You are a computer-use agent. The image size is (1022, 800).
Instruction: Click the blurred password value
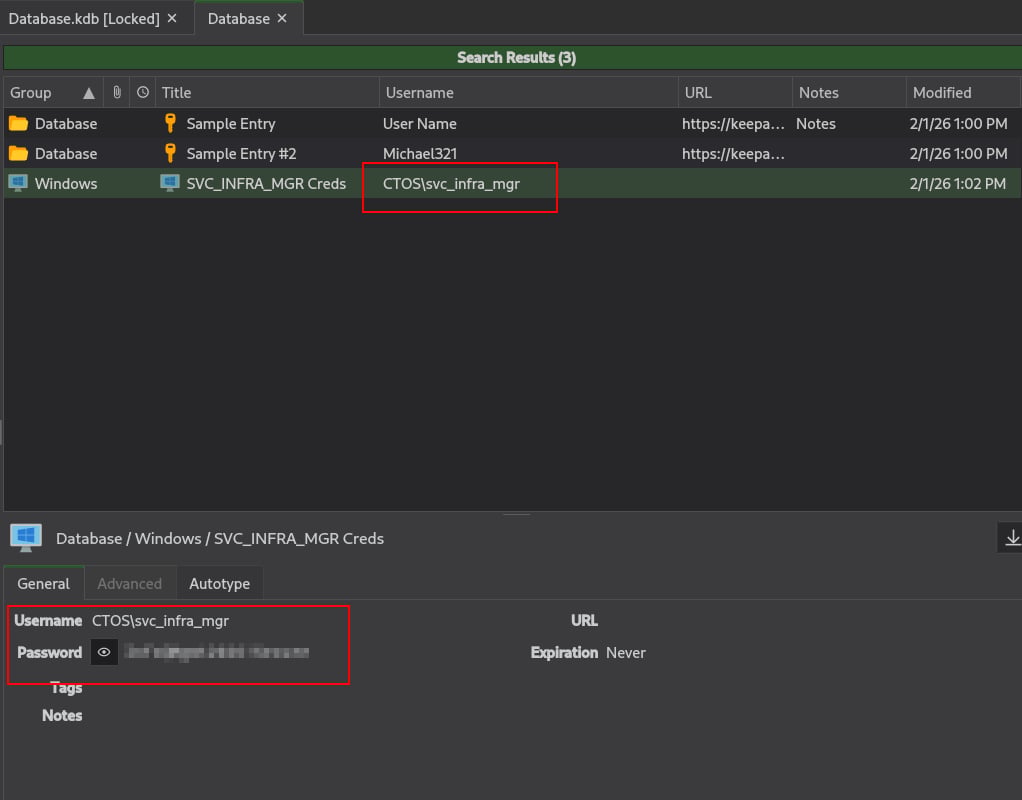[x=216, y=652]
